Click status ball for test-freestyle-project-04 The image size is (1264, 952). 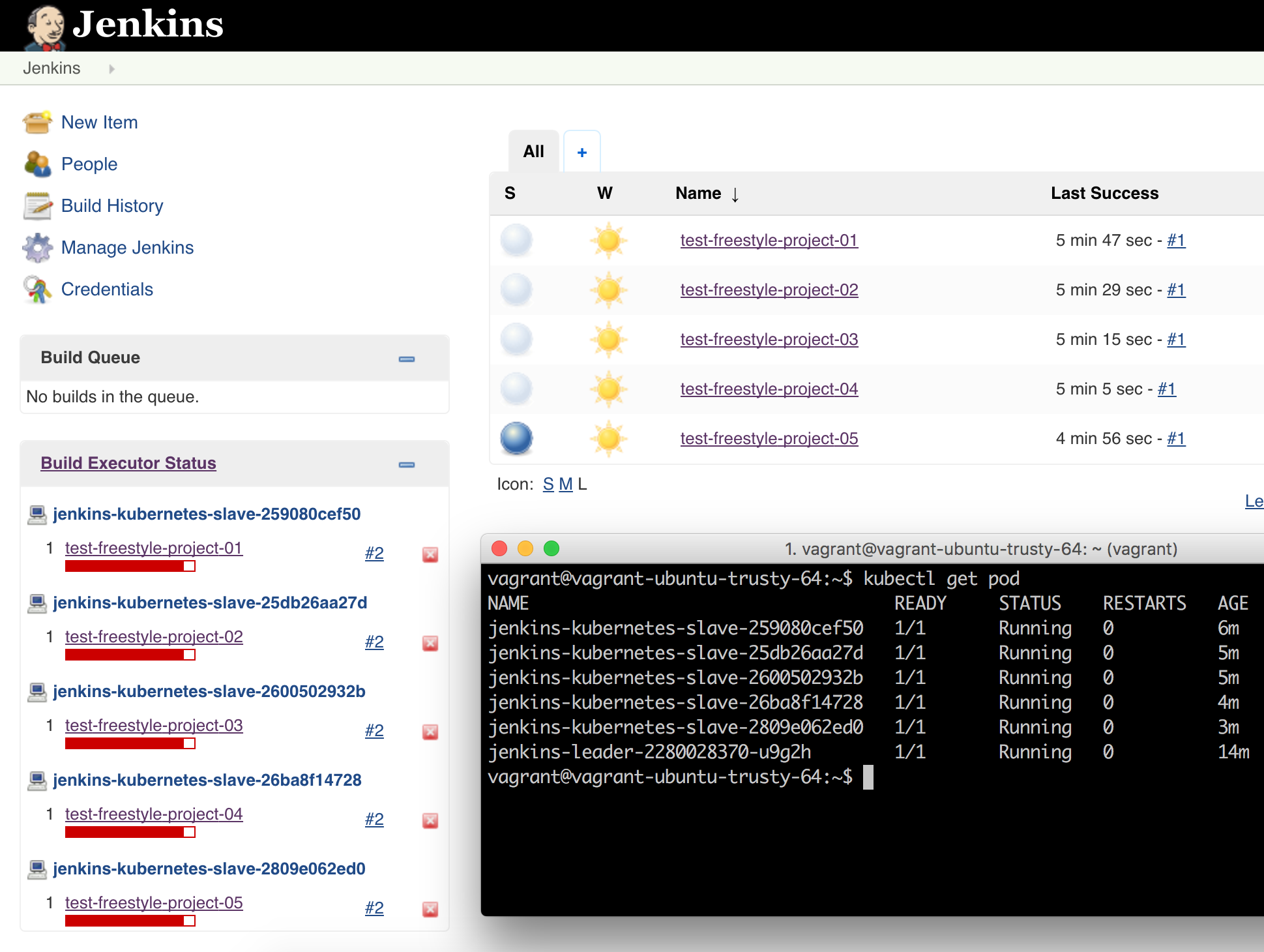pyautogui.click(x=516, y=389)
